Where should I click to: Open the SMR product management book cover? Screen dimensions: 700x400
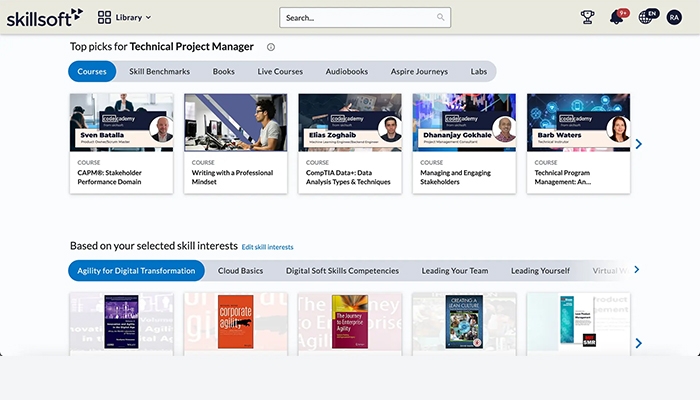click(x=579, y=321)
